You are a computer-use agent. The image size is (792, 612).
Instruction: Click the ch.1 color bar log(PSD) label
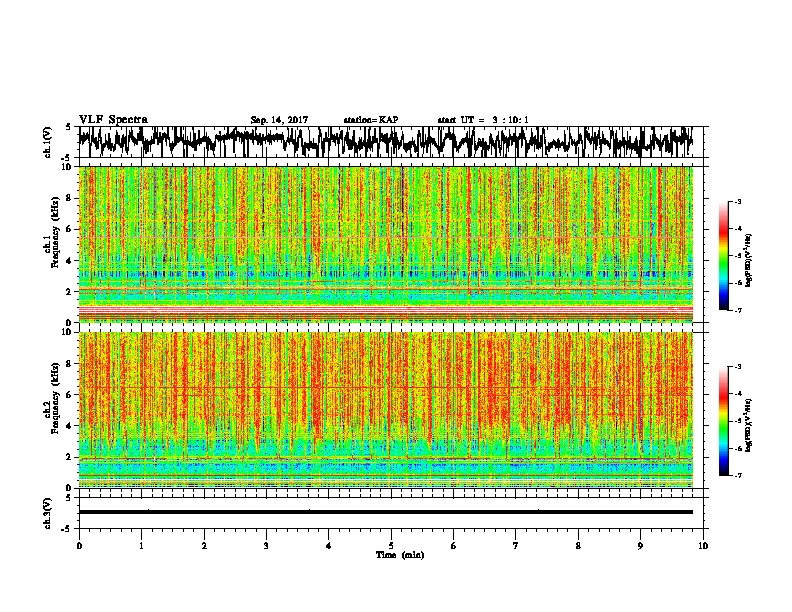point(749,260)
